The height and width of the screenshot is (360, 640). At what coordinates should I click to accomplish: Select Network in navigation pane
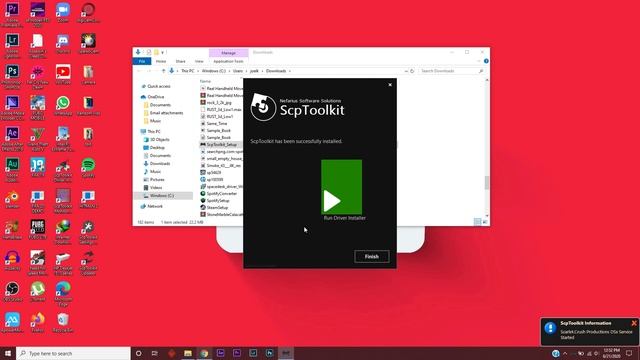[x=155, y=206]
